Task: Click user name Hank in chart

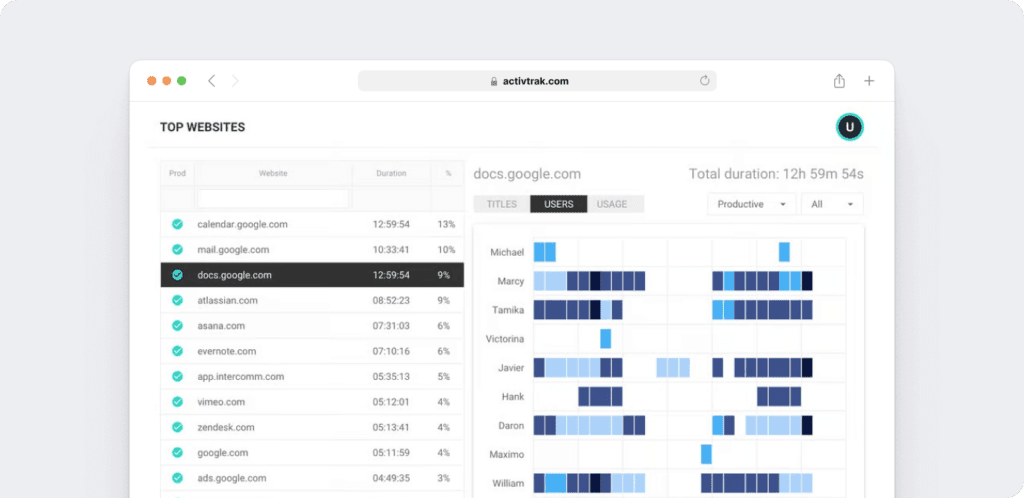Action: [x=513, y=396]
